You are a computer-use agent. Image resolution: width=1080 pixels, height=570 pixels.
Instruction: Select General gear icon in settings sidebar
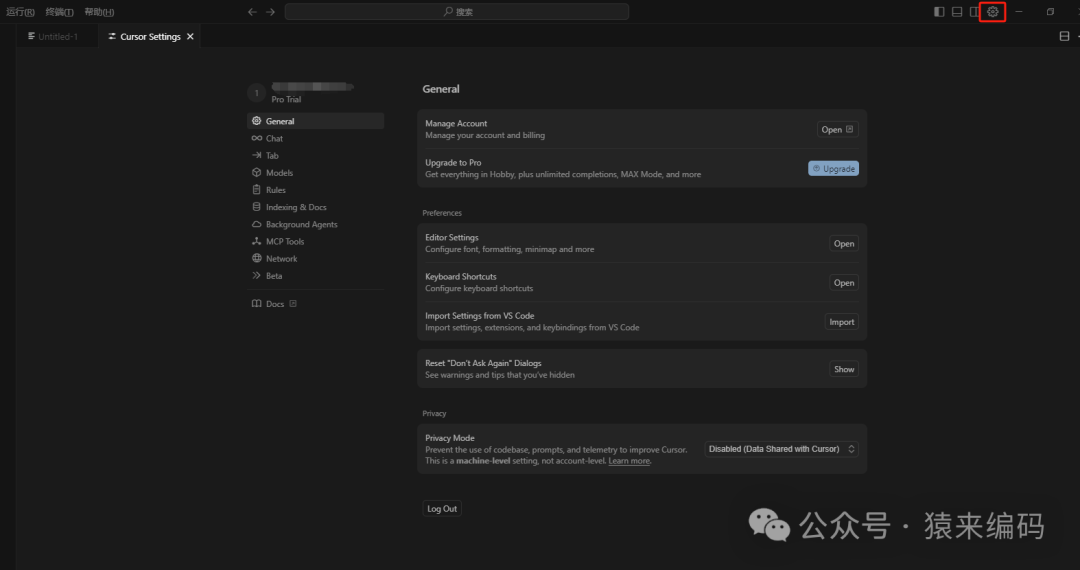pos(256,121)
